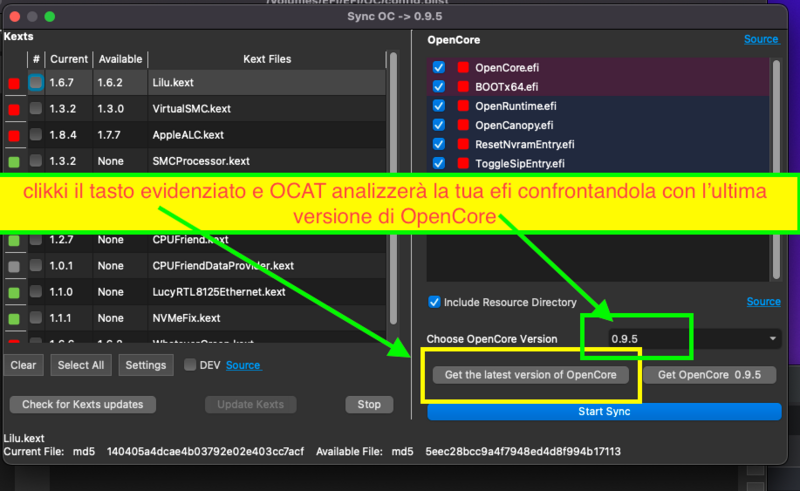Click green status indicator of SMCProcessor.kext

point(14,162)
